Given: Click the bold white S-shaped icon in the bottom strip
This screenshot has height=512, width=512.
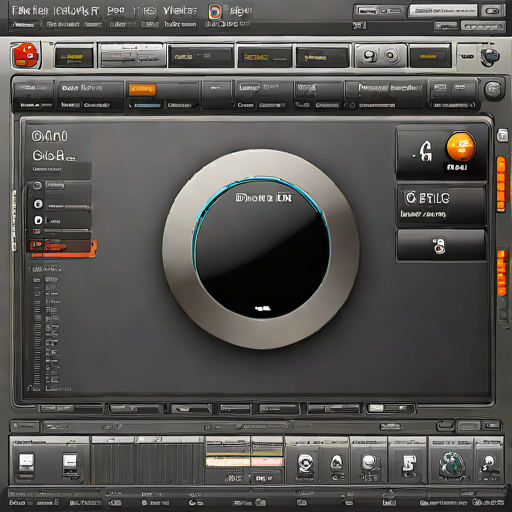Looking at the screenshot, I should [409, 464].
